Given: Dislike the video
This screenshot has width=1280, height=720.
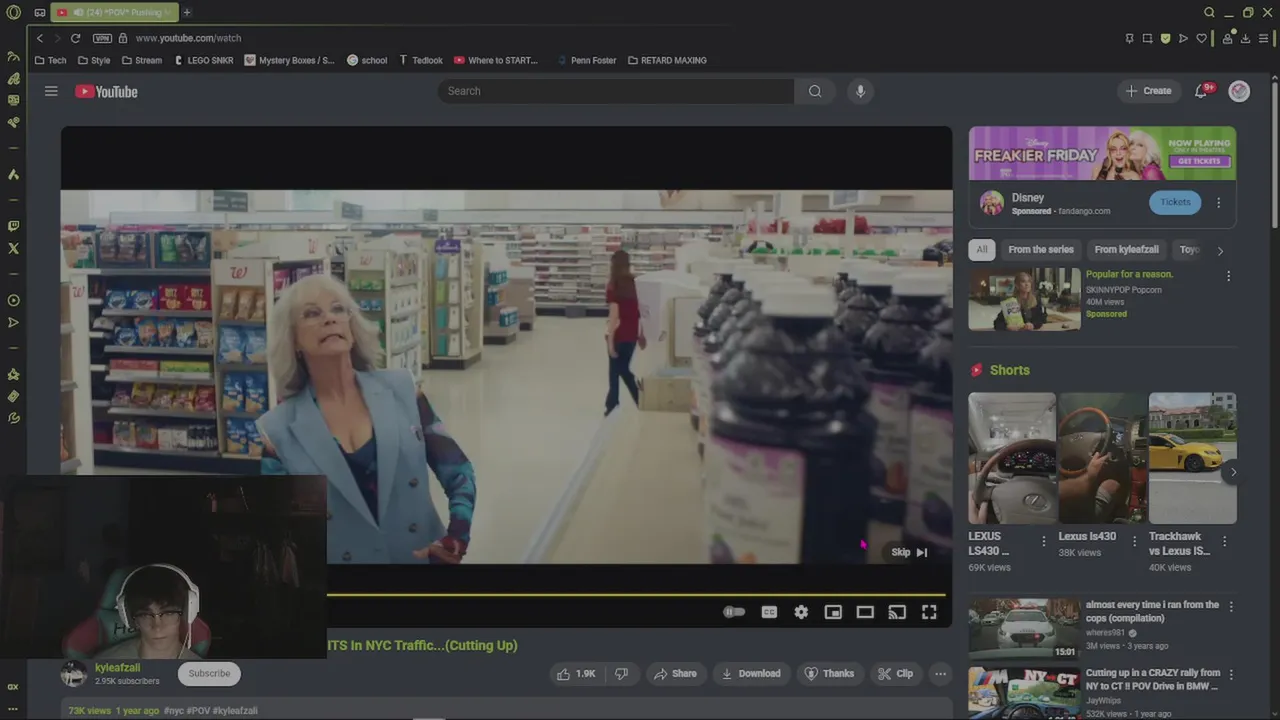Looking at the screenshot, I should [621, 673].
